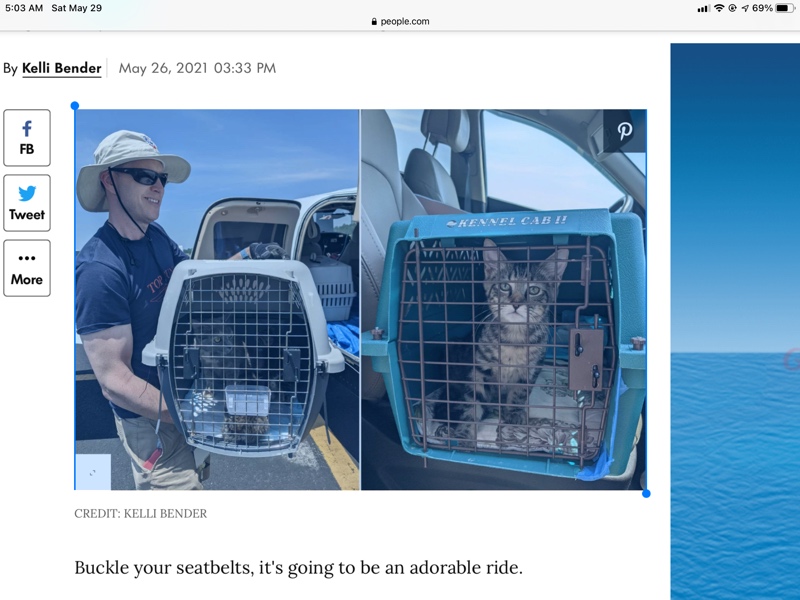Pin the image using the Pinterest icon

tap(624, 131)
